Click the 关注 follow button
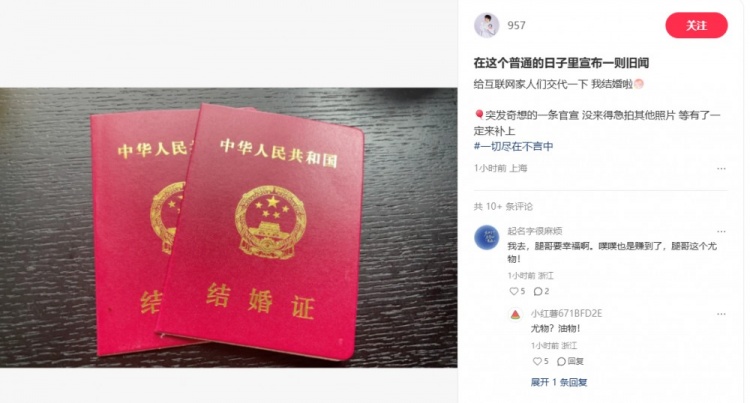This screenshot has width=750, height=403. (696, 25)
